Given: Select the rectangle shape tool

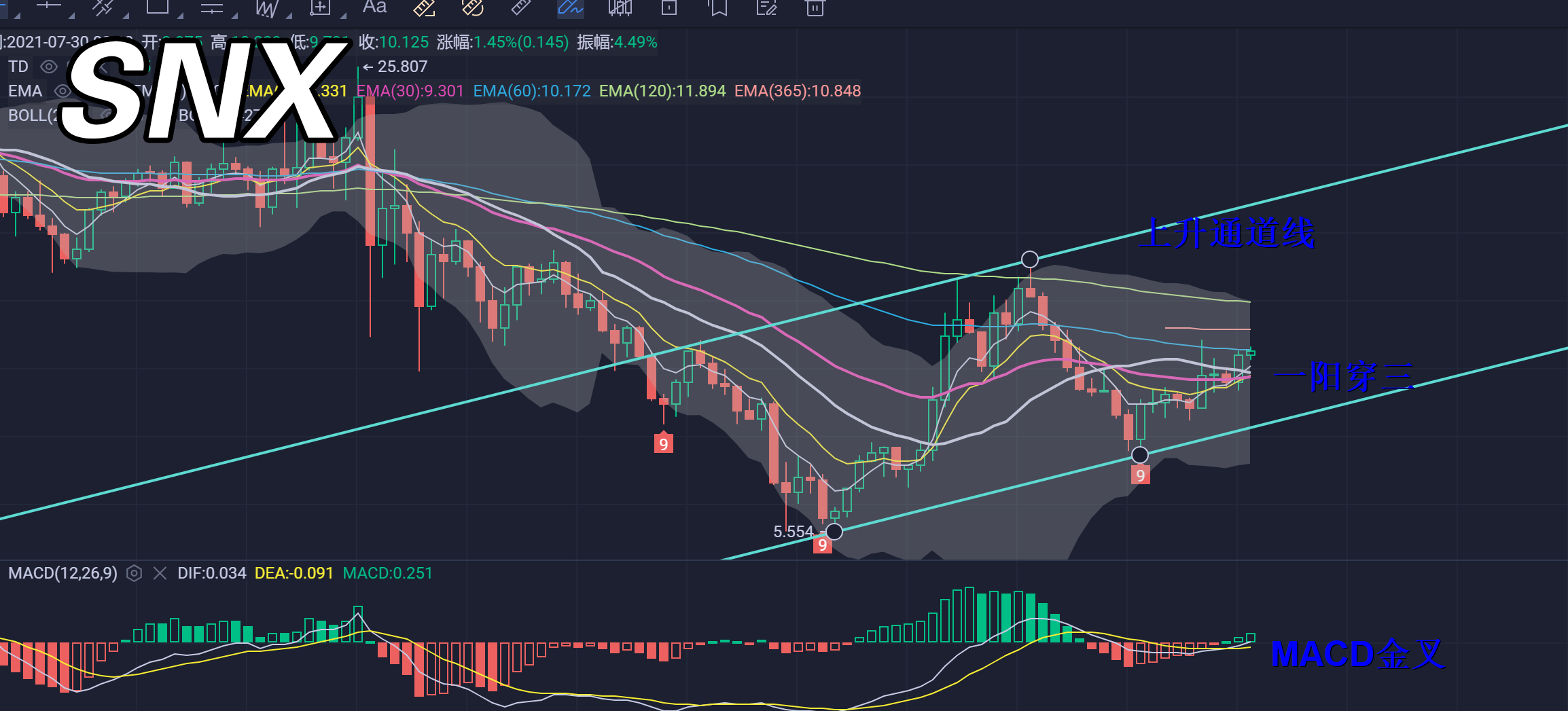Looking at the screenshot, I should [x=158, y=6].
